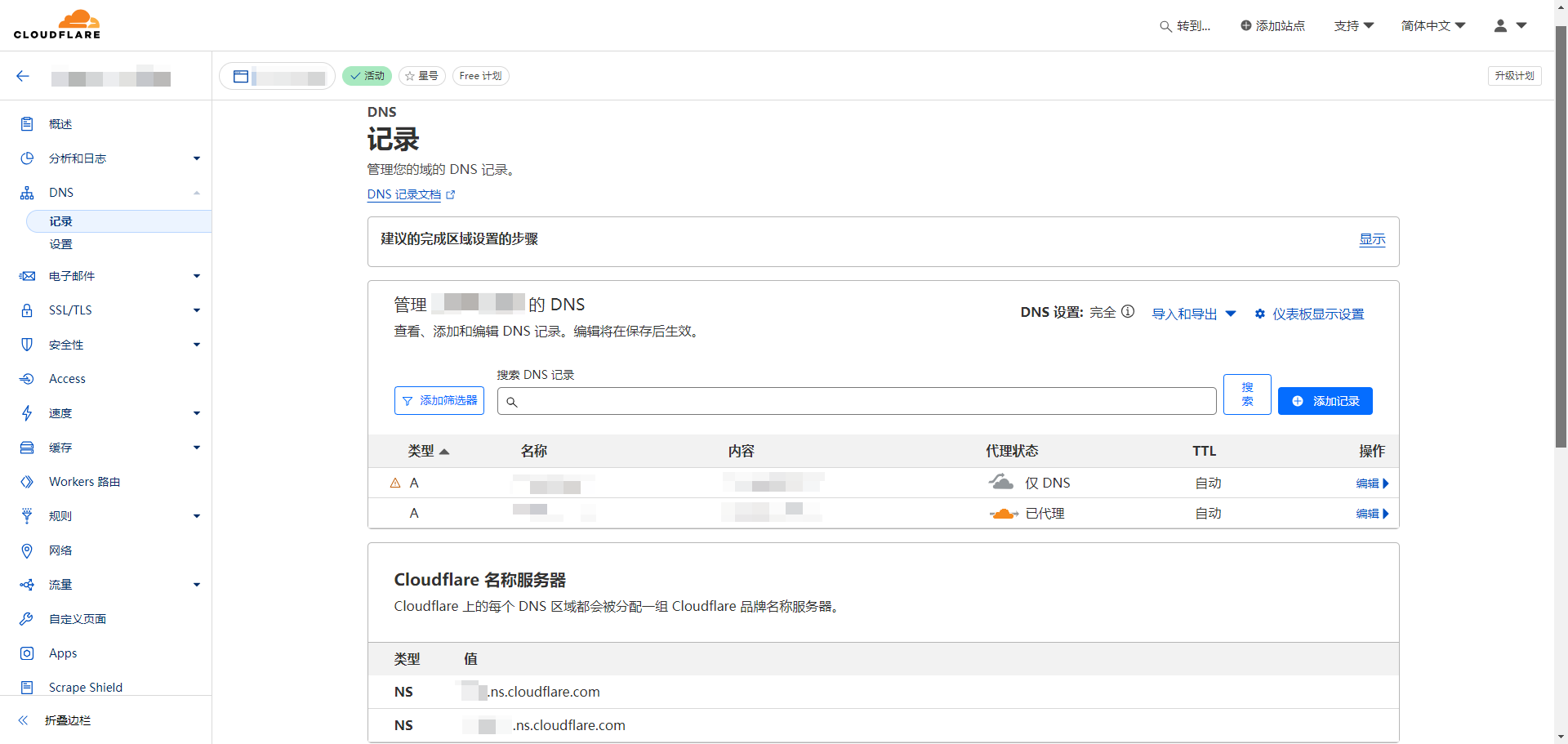This screenshot has width=1568, height=744.
Task: Expand the 速度 sidebar section
Action: [197, 413]
